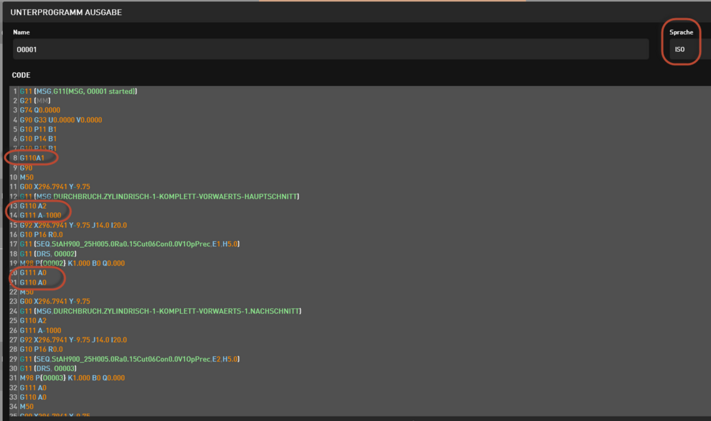Click line 31 M98 P[O0003] call
This screenshot has height=421, width=711.
click(72, 378)
